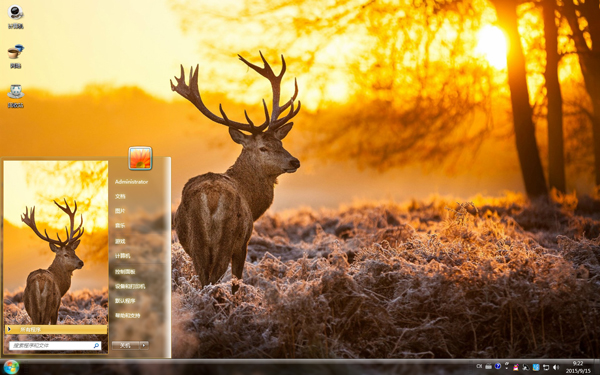Screen dimensions: 600x375
Task: Click the volume speaker tray icon
Action: [556, 367]
